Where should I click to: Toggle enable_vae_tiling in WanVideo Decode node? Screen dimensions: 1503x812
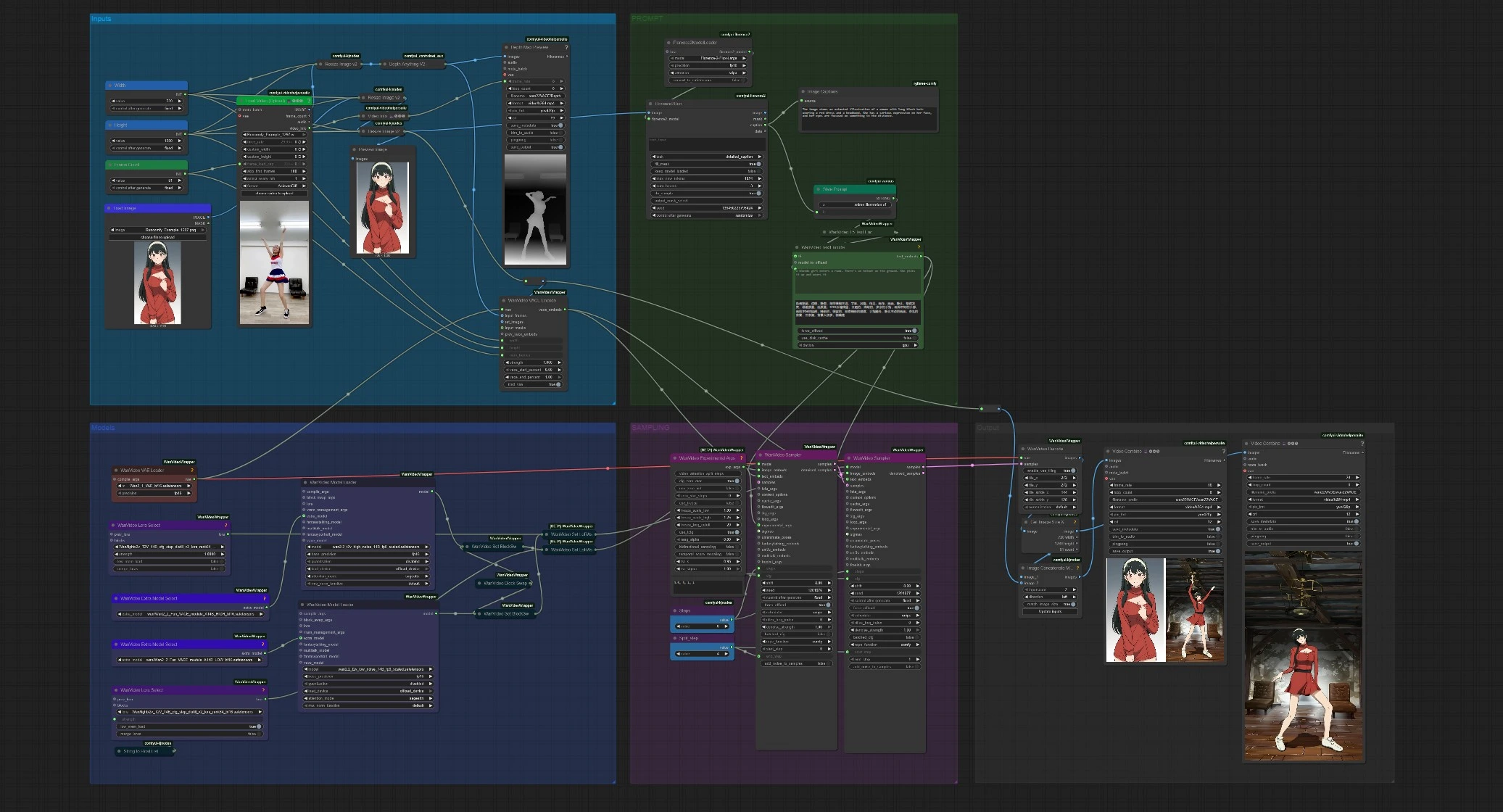coord(1073,471)
